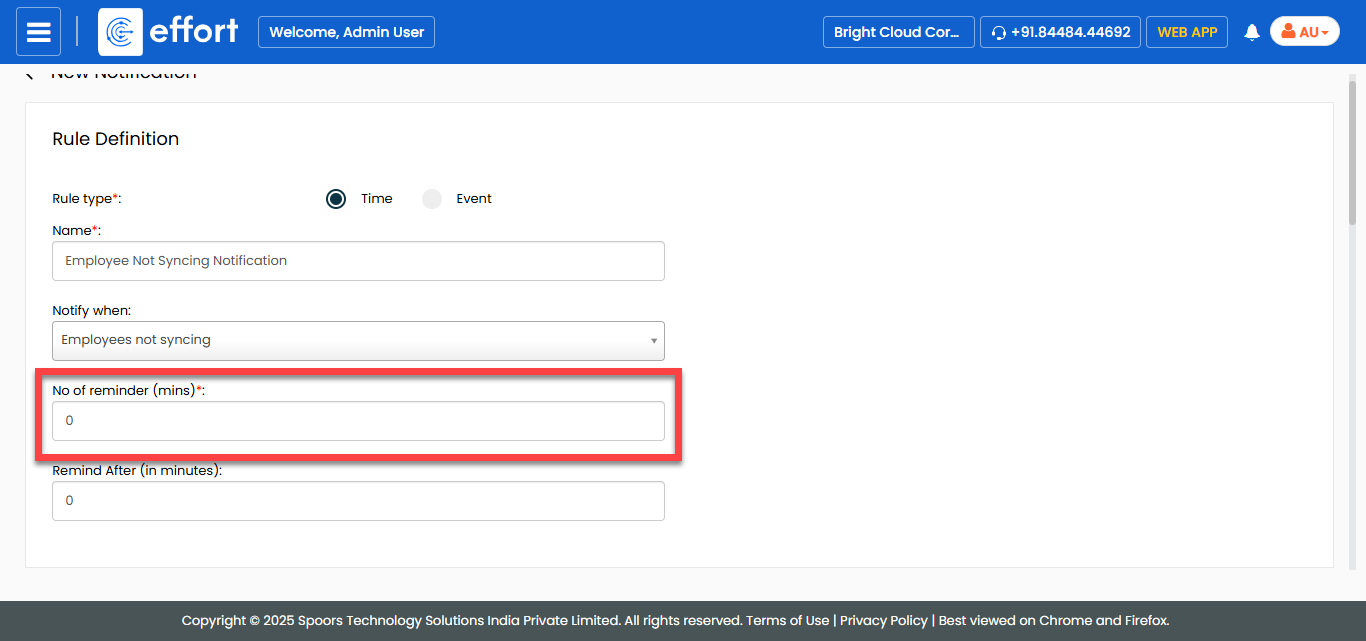Open the Privacy Policy link
This screenshot has width=1366, height=641.
point(883,620)
